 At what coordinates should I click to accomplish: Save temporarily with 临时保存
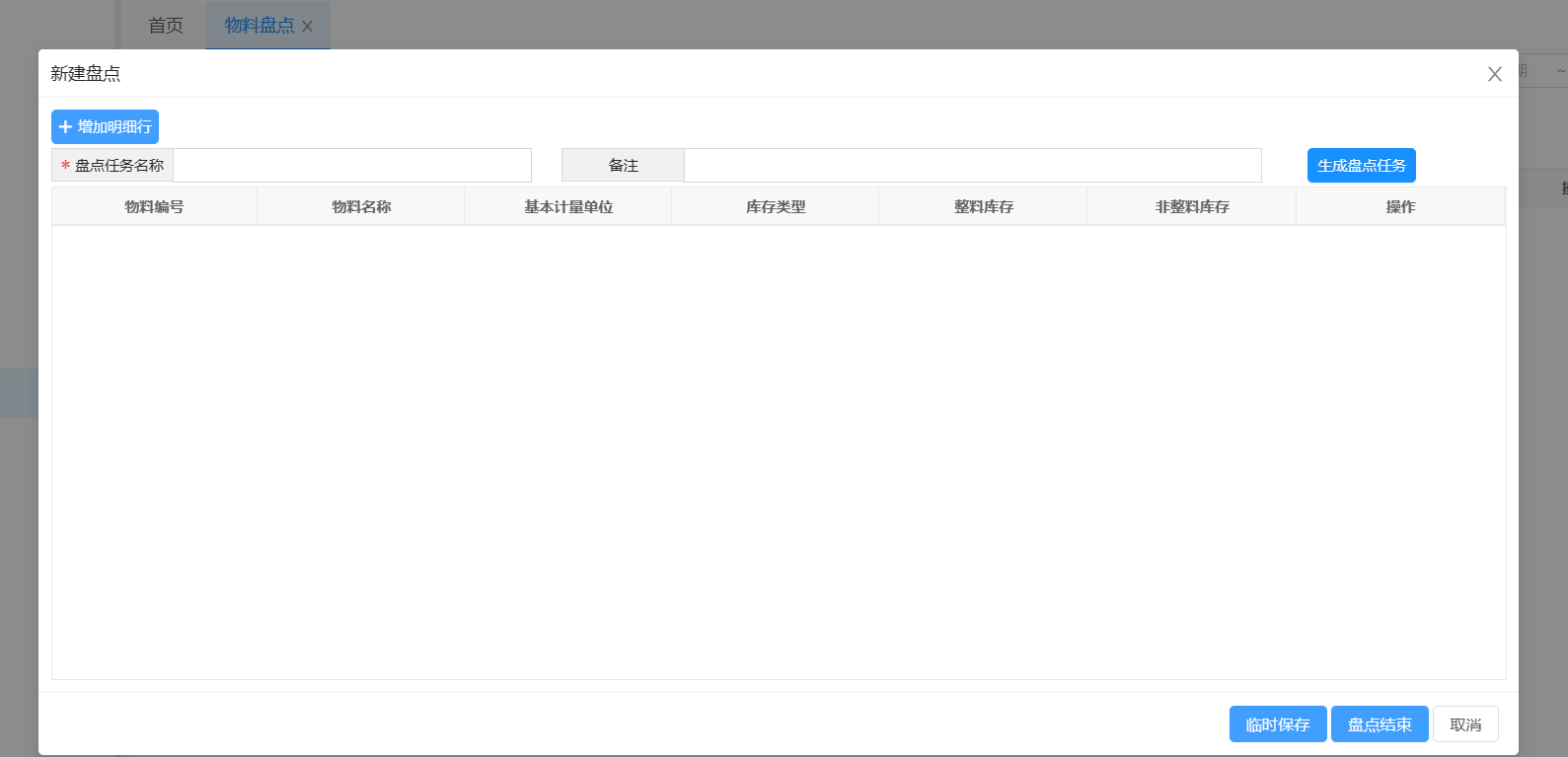pyautogui.click(x=1278, y=724)
